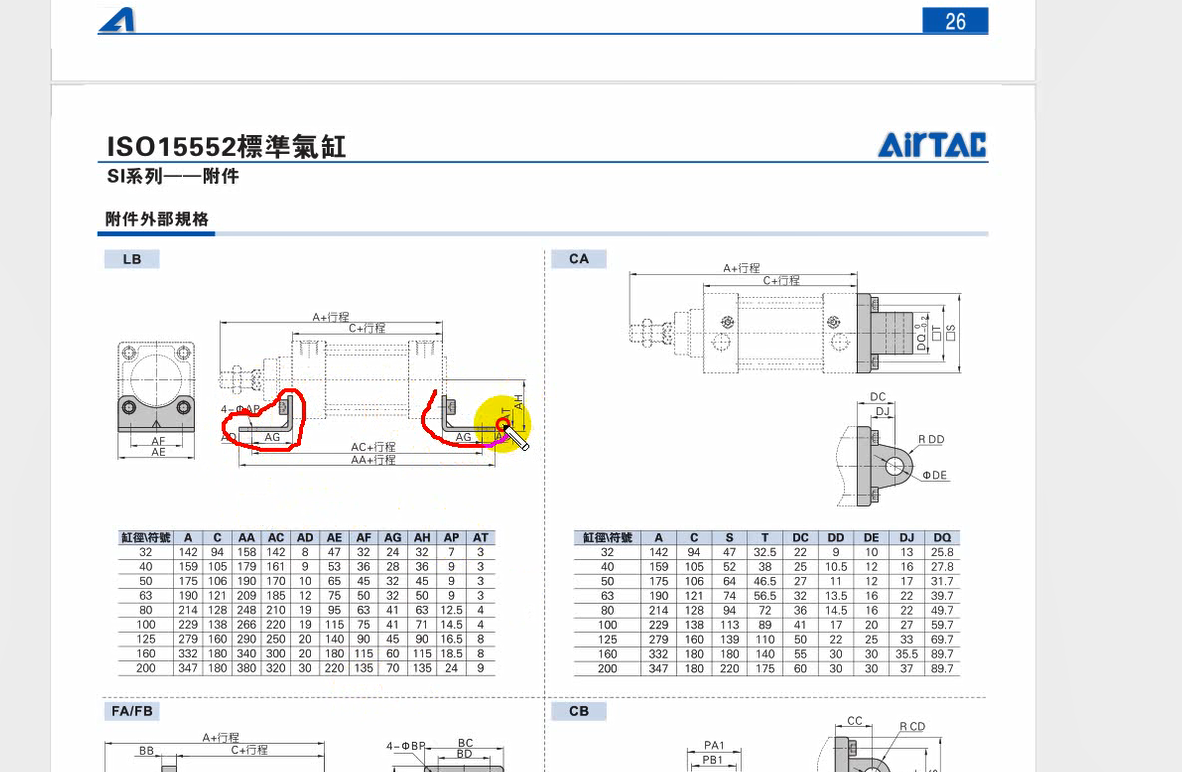This screenshot has height=772, width=1182.
Task: Click the DJ dimension label in CA drawing
Action: click(x=882, y=411)
